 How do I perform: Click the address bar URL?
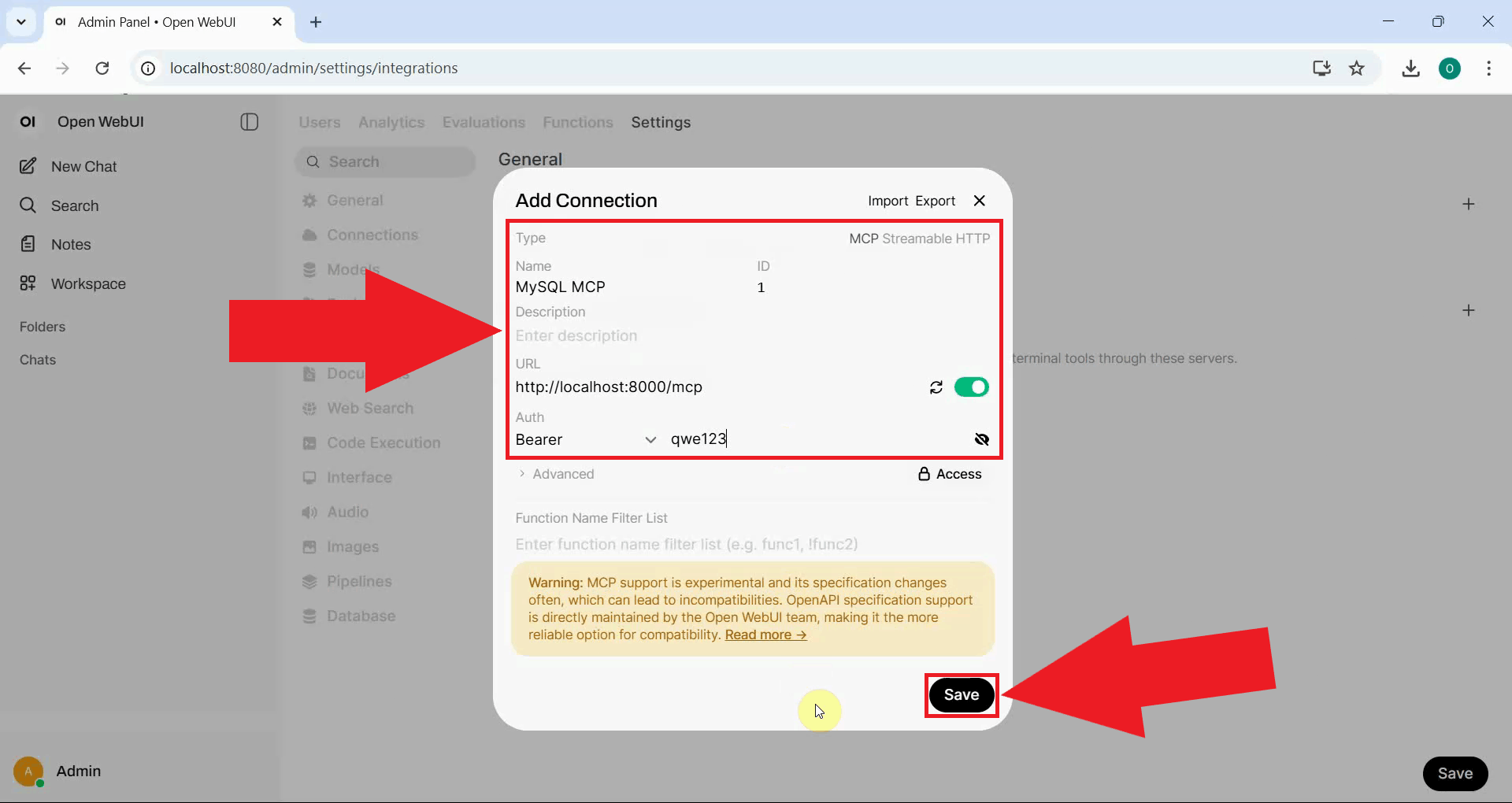313,68
